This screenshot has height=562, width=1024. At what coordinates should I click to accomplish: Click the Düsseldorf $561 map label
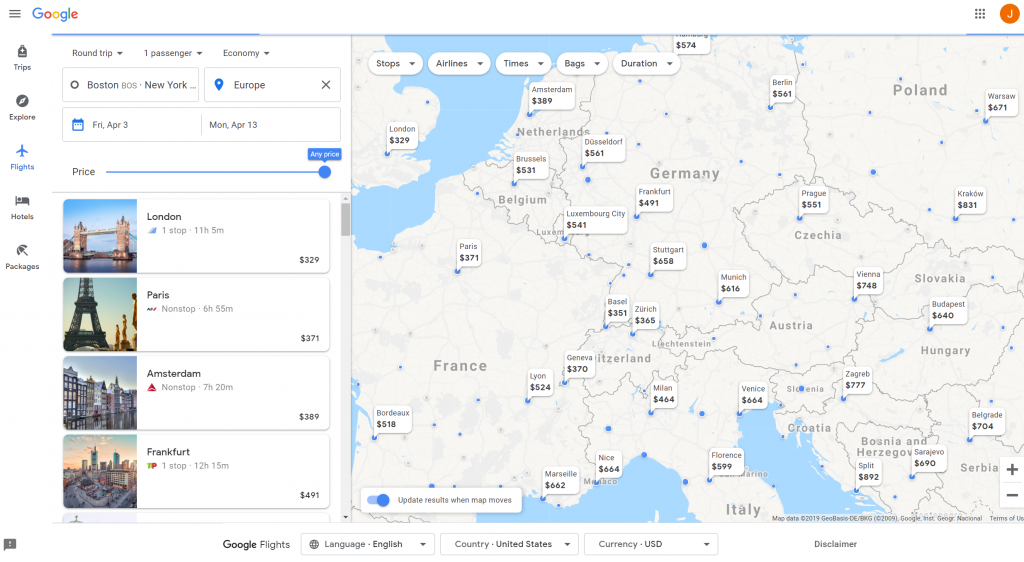click(603, 148)
